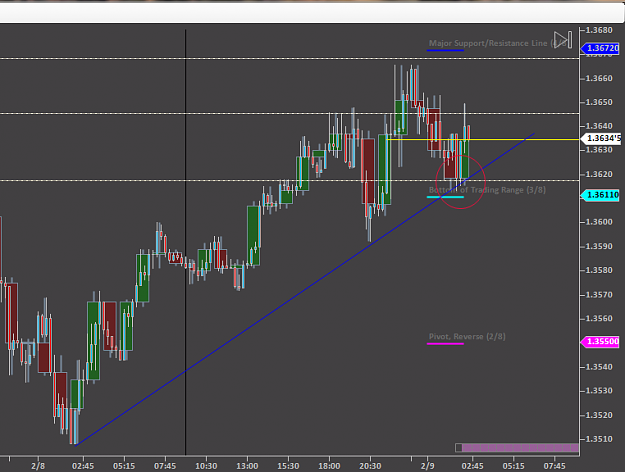This screenshot has height=472, width=625.
Task: Click the blue 1.36720 price tag
Action: (601, 48)
